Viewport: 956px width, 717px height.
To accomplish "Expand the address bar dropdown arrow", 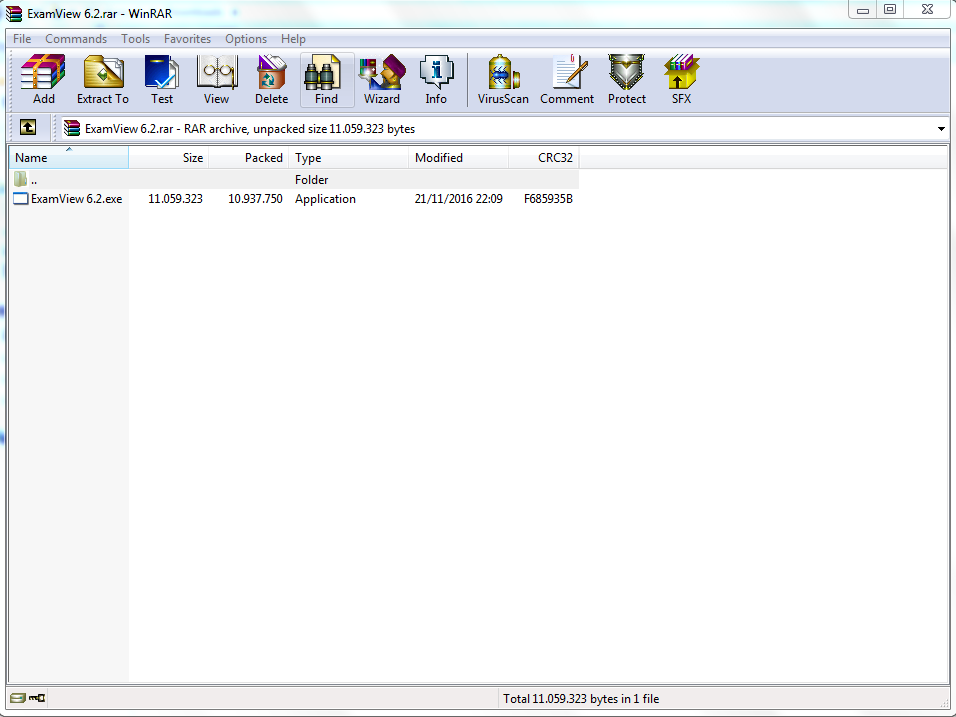I will 941,129.
